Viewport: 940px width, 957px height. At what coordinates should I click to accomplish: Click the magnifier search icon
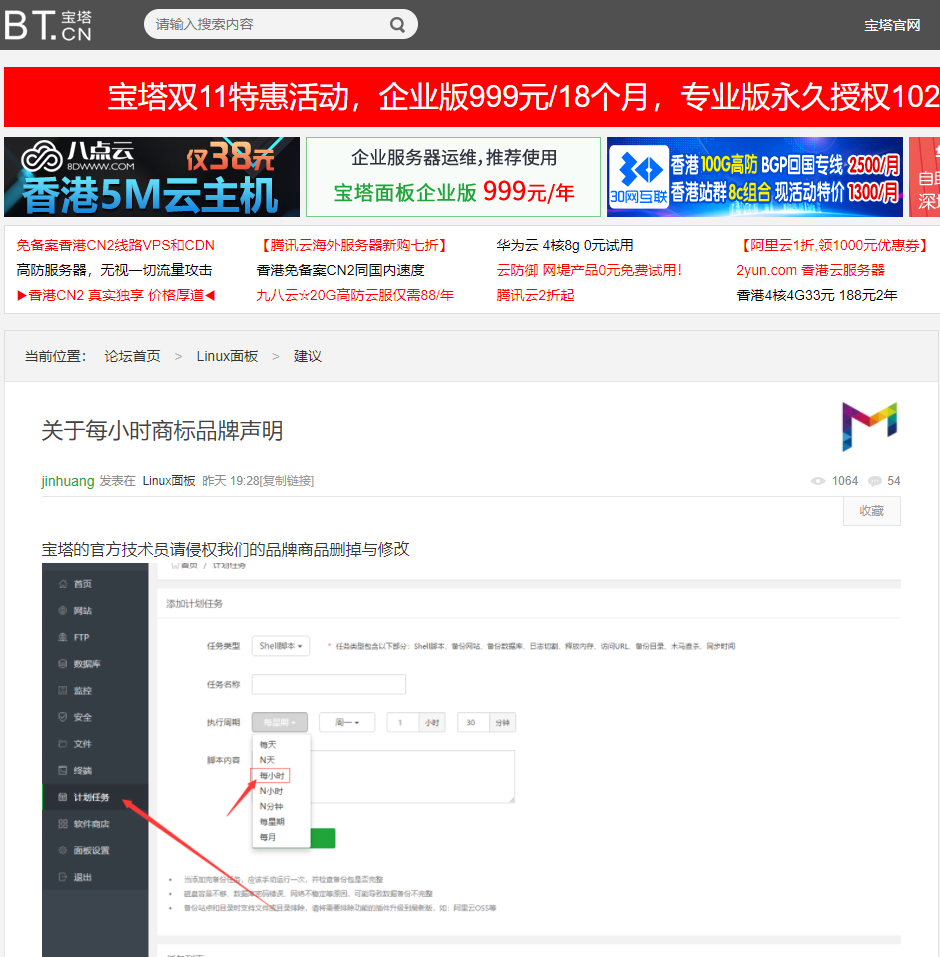click(397, 25)
